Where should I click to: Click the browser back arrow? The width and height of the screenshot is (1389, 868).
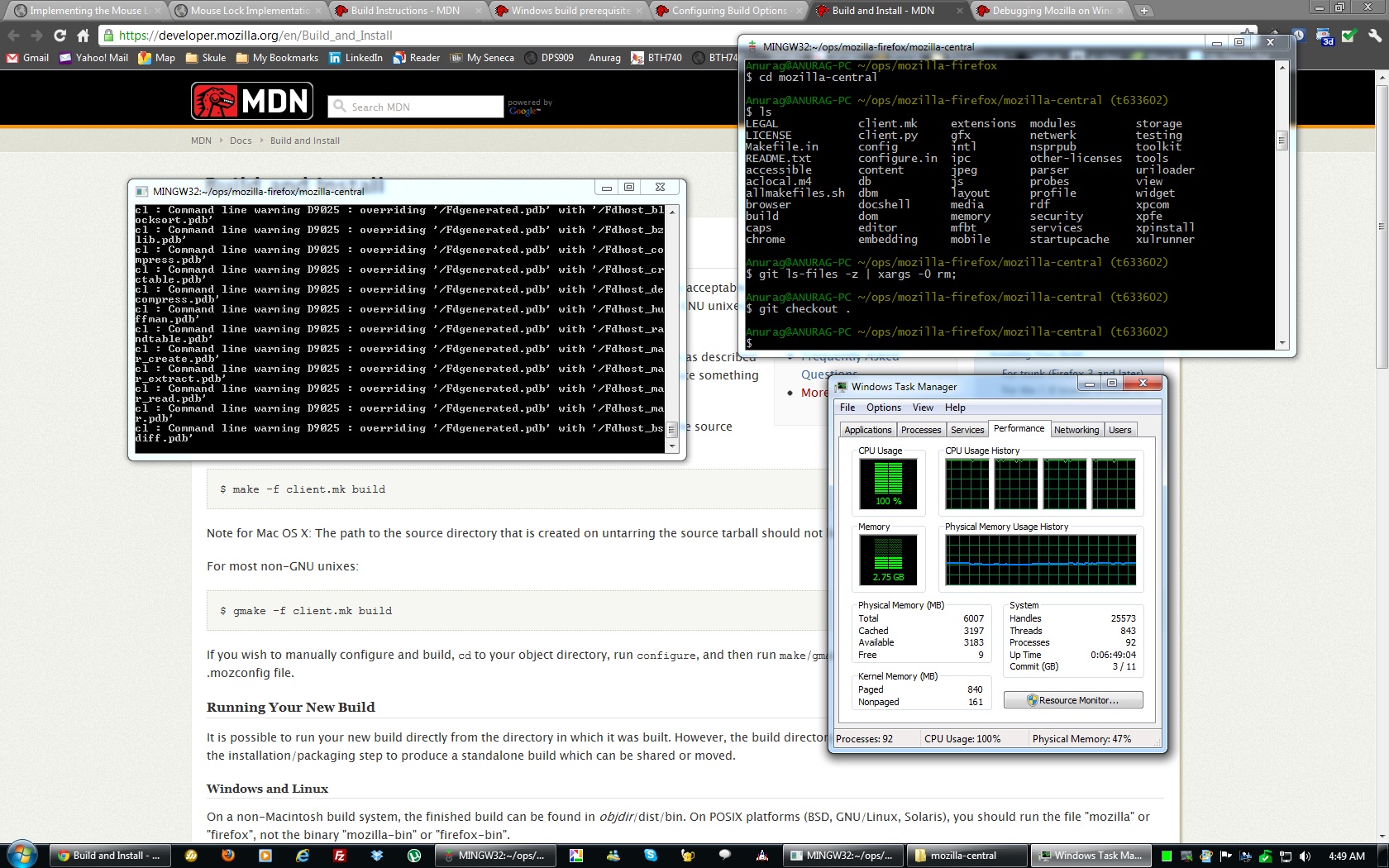pyautogui.click(x=13, y=36)
